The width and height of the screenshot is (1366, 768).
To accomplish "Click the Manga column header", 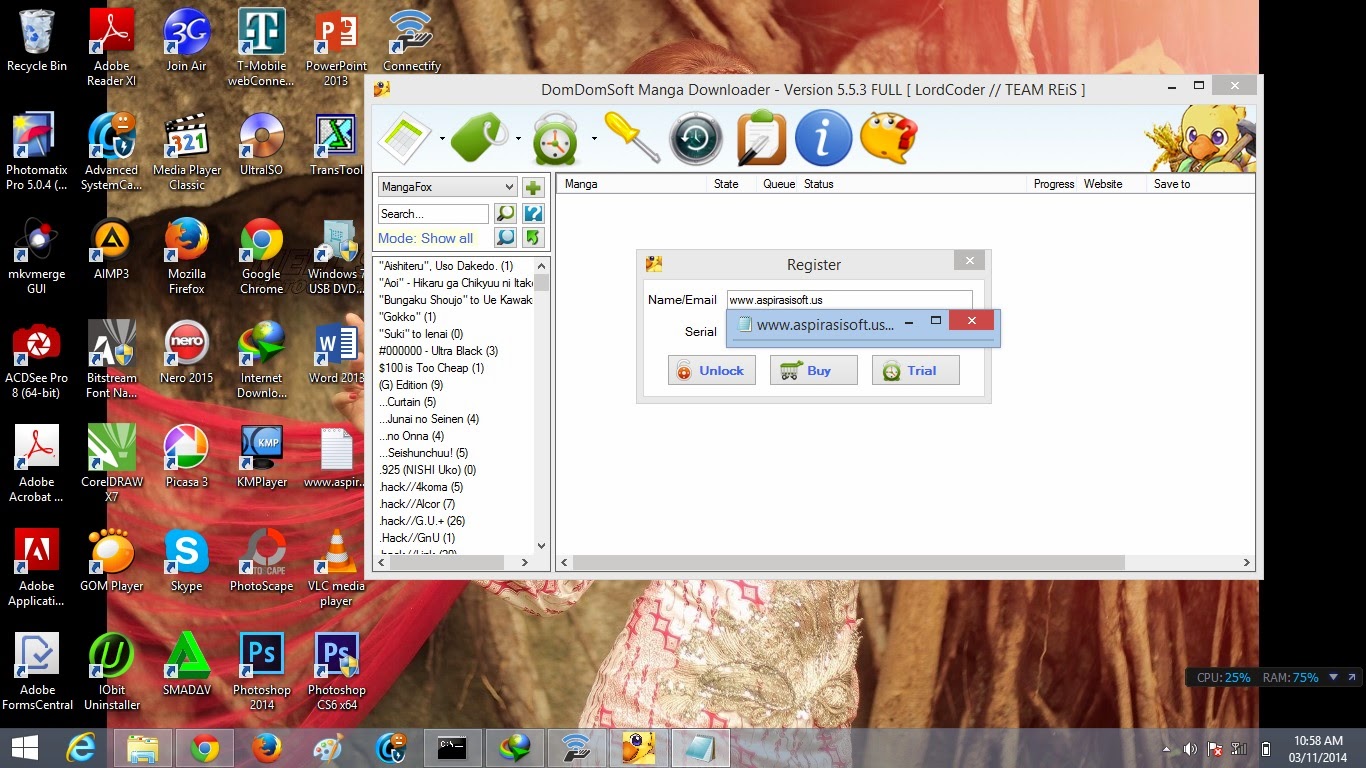I will click(632, 184).
